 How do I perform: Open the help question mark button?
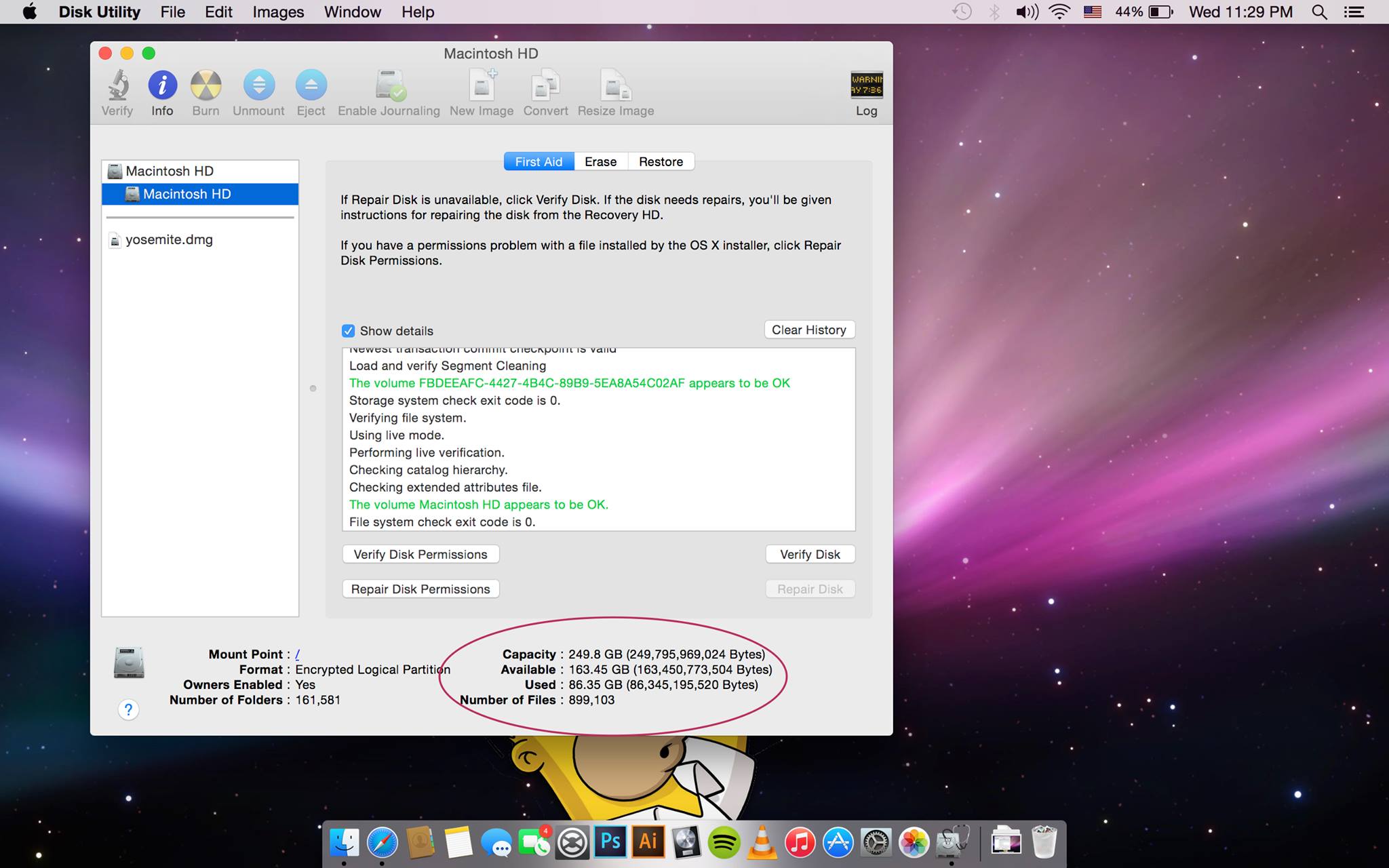(x=128, y=710)
